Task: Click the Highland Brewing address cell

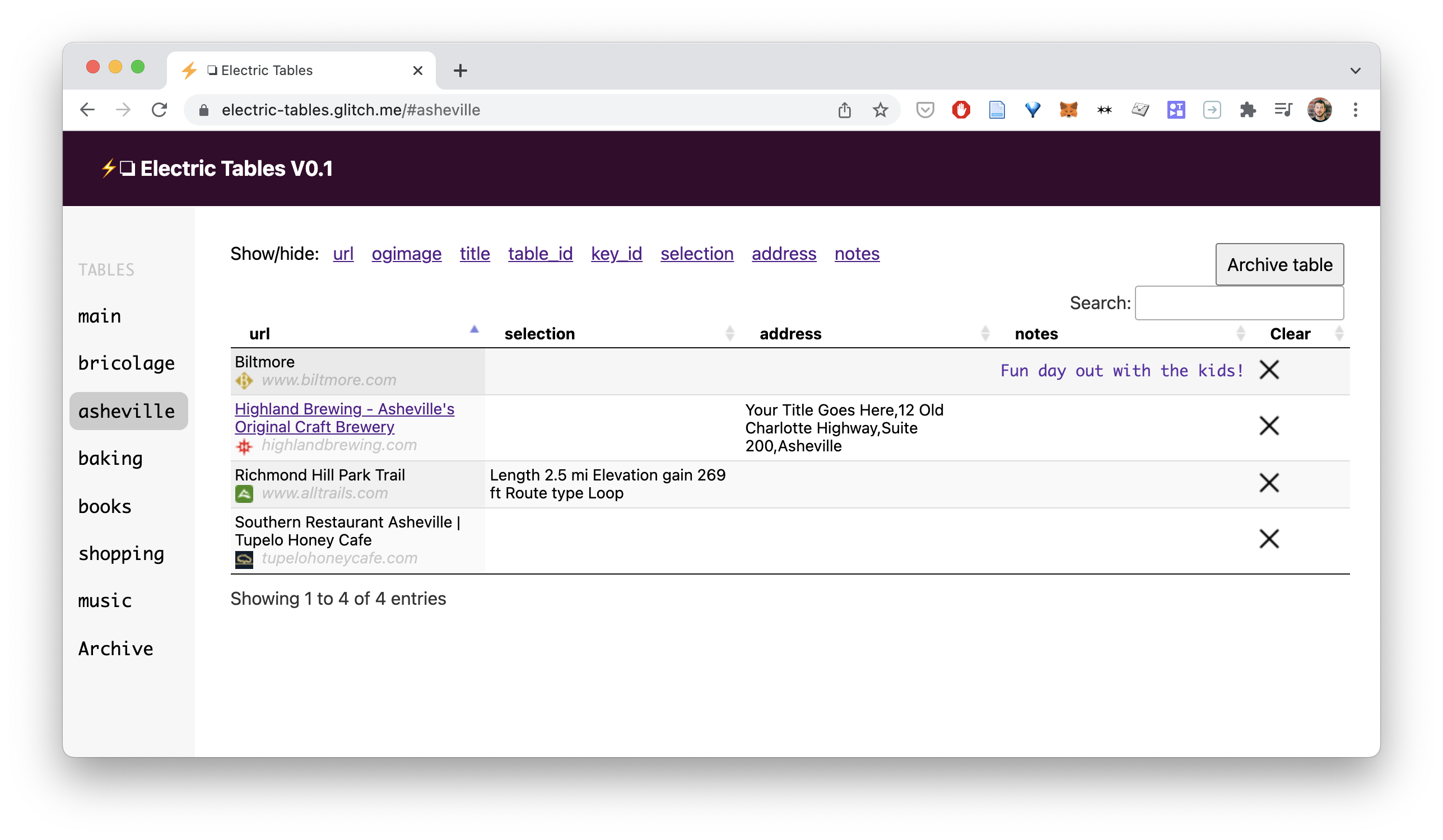Action: (844, 428)
